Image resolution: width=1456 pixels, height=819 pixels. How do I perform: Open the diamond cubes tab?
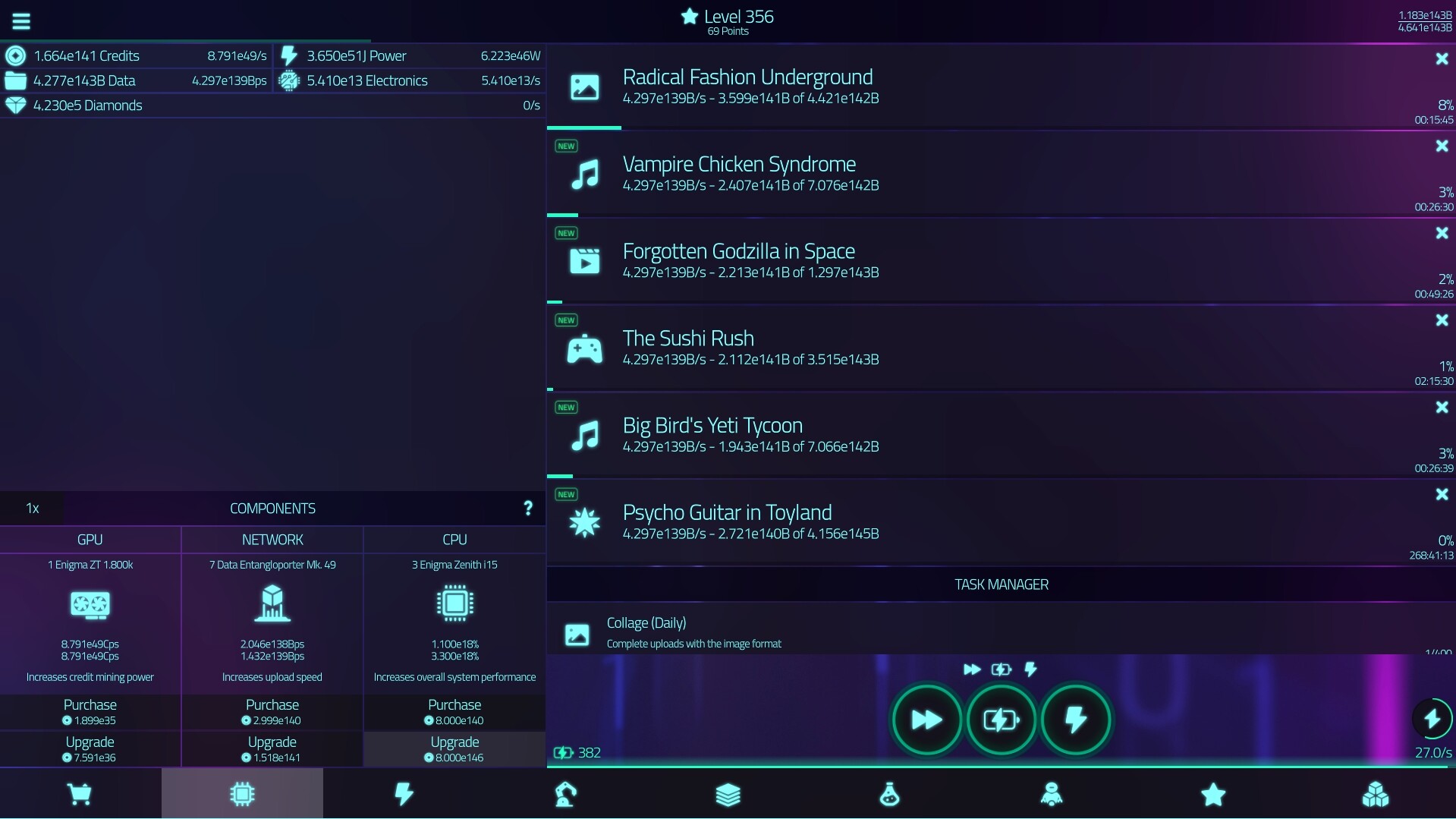(x=1375, y=794)
